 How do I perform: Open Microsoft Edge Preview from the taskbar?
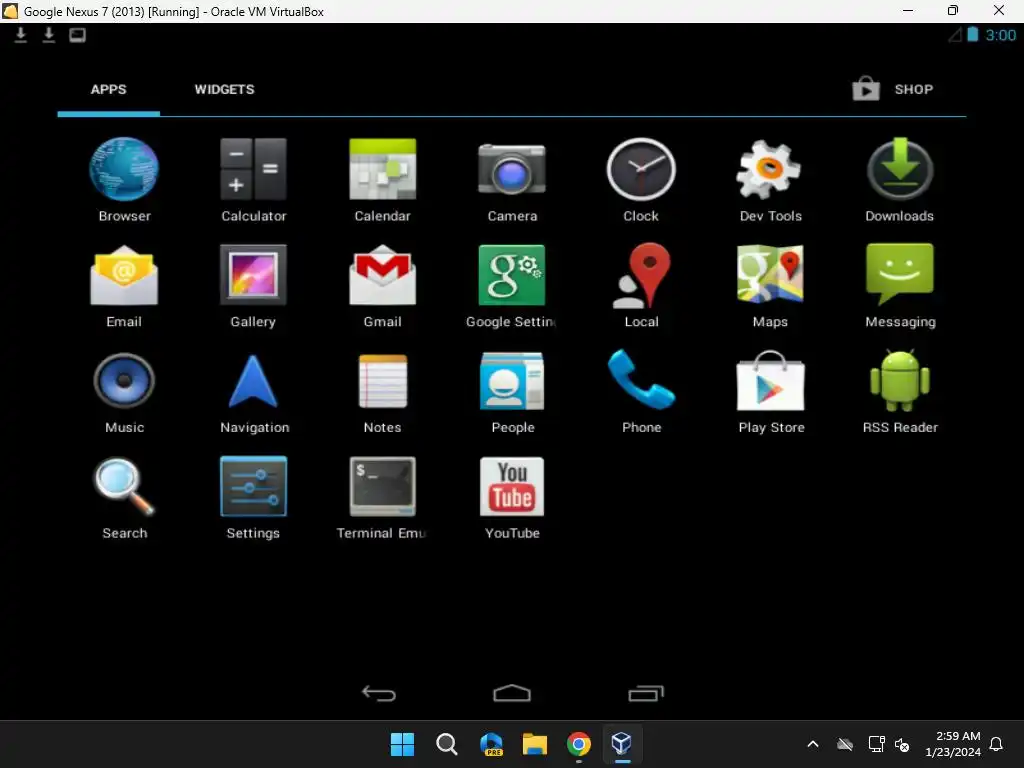click(491, 744)
